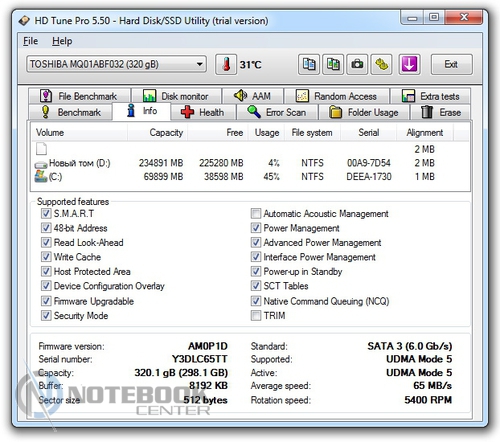
Task: Switch to the AAM tab
Action: click(x=253, y=96)
